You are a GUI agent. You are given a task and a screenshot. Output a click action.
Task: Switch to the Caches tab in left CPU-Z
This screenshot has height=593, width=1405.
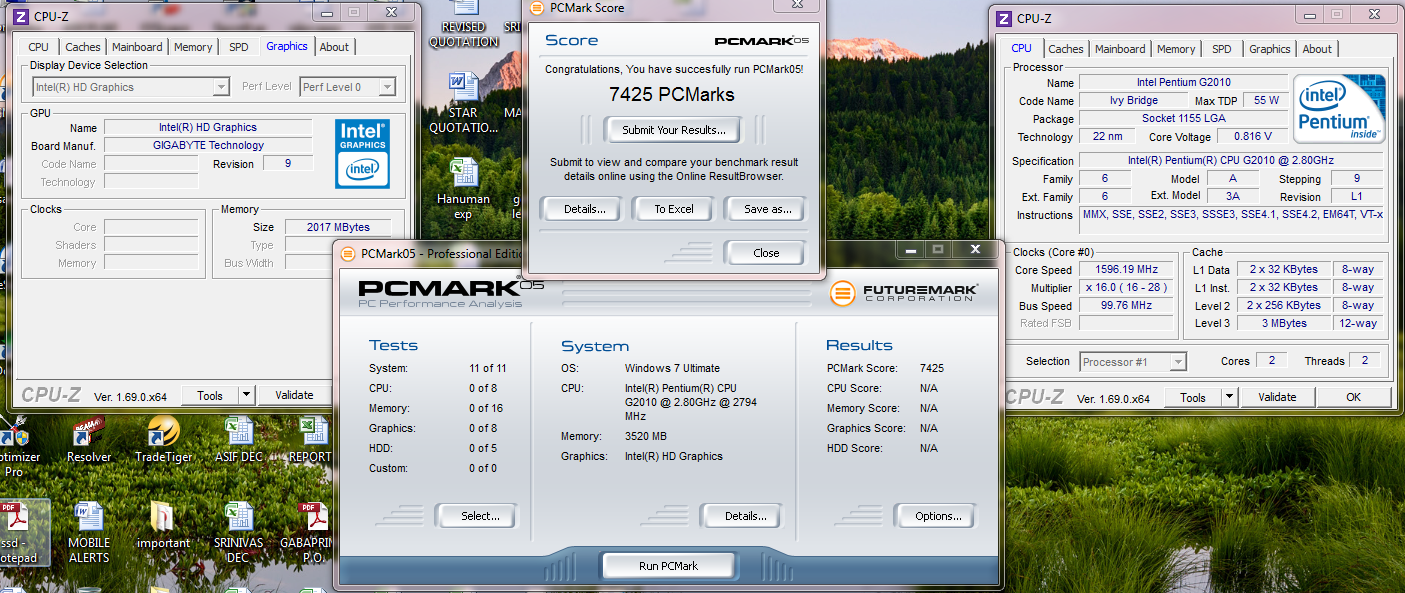[83, 47]
